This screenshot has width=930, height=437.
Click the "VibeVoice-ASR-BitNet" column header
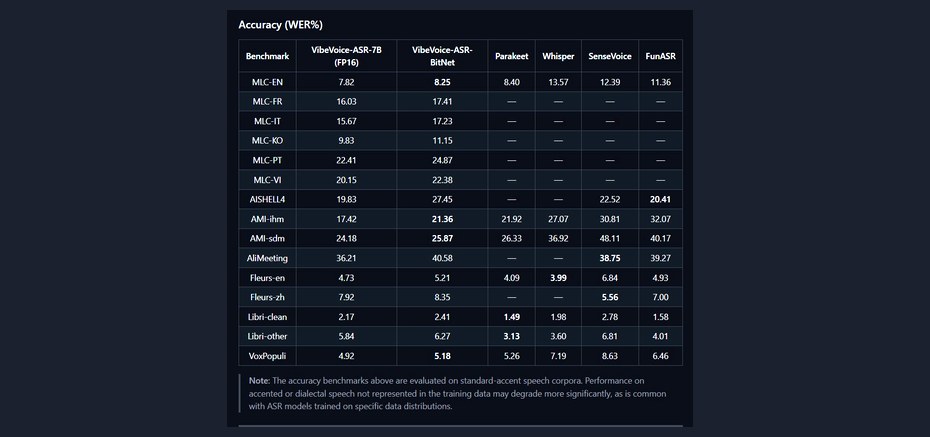pos(442,56)
